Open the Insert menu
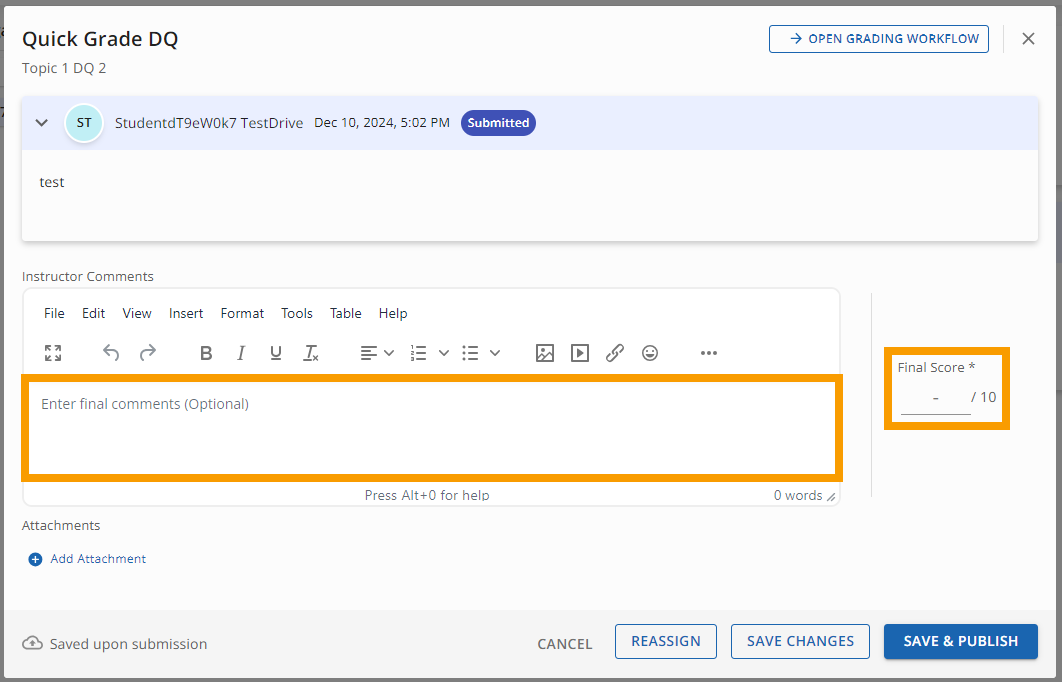 [186, 313]
